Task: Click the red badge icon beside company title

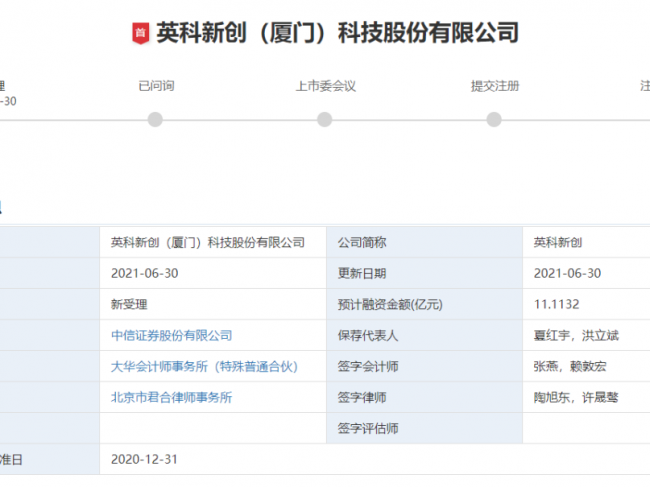Action: pos(141,33)
